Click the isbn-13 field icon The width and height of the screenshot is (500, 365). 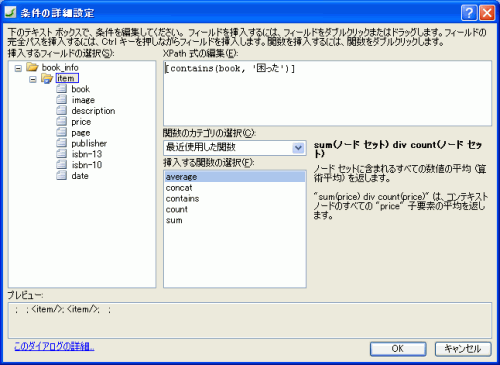(x=62, y=154)
